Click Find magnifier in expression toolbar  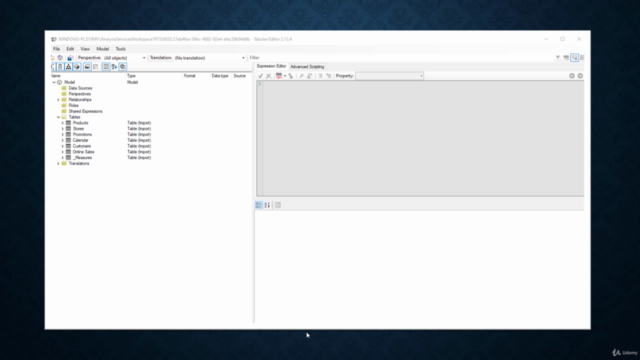[x=301, y=76]
